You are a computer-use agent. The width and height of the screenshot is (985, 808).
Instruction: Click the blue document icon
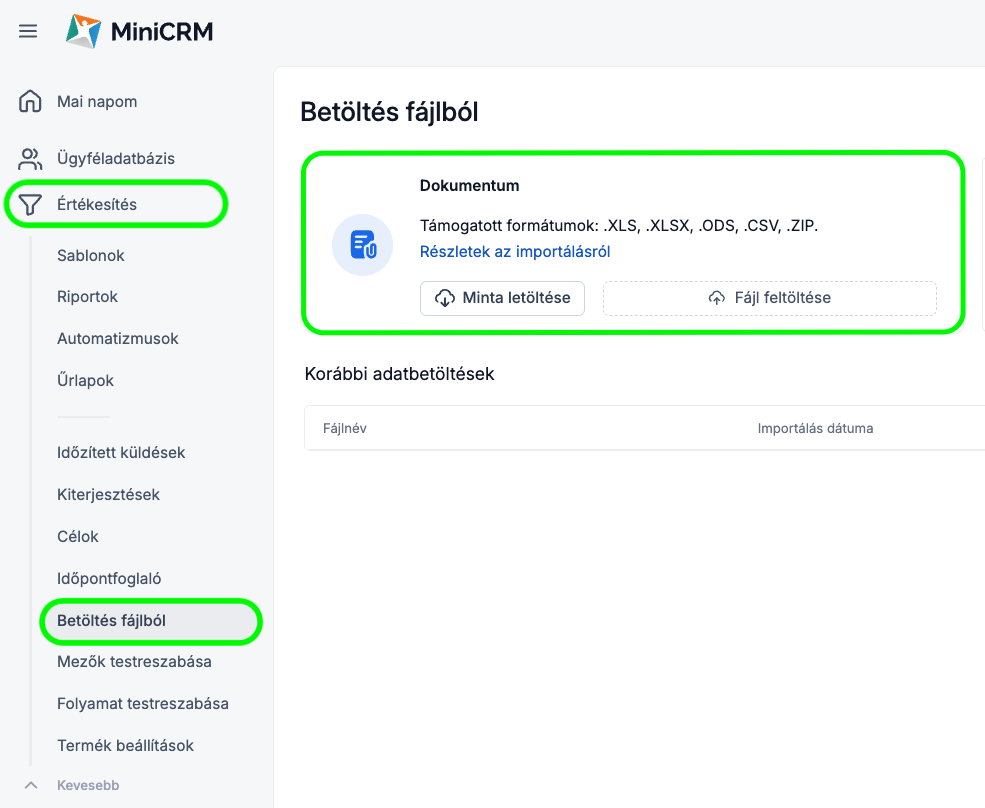[x=362, y=244]
